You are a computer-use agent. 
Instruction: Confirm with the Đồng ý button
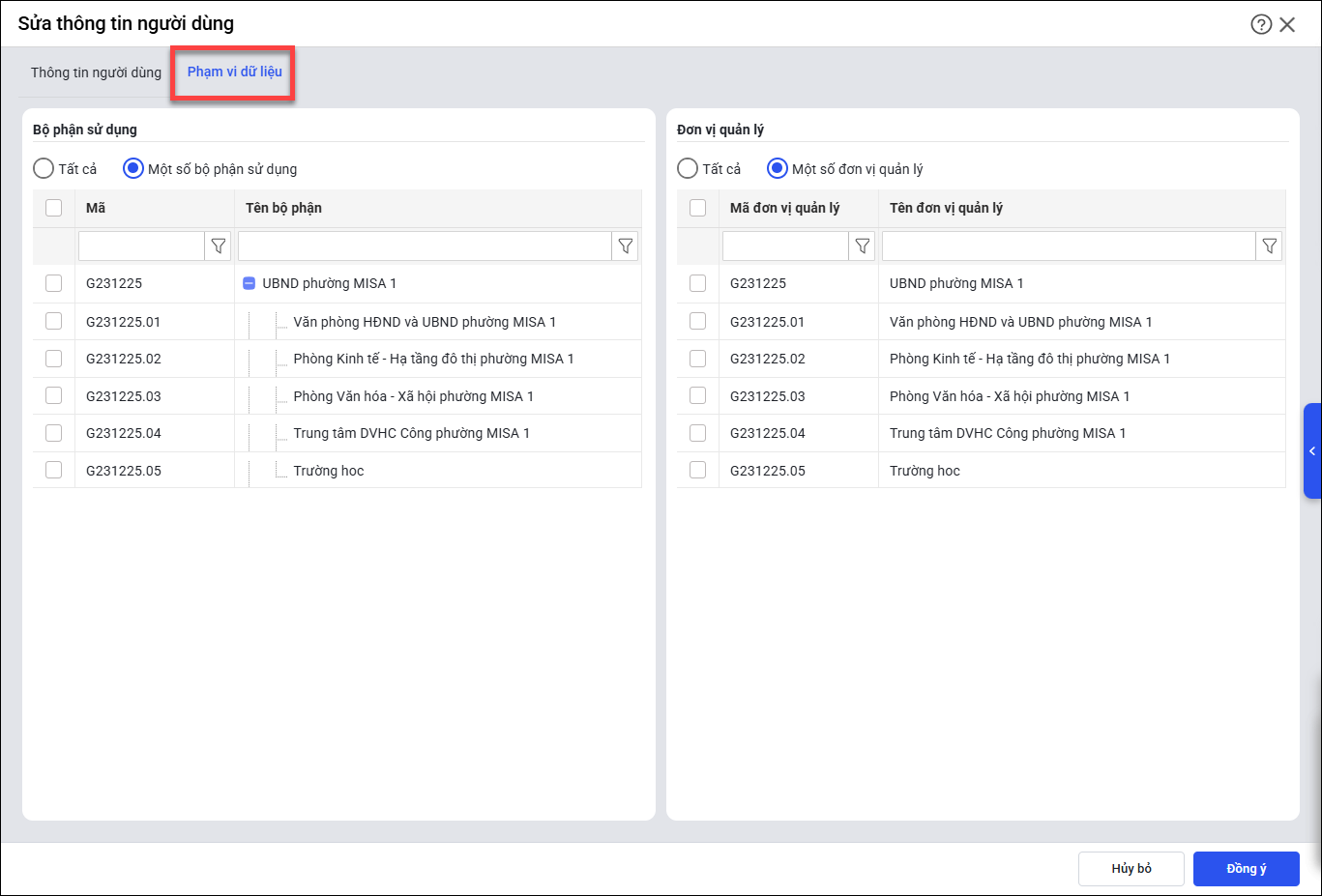click(x=1246, y=869)
